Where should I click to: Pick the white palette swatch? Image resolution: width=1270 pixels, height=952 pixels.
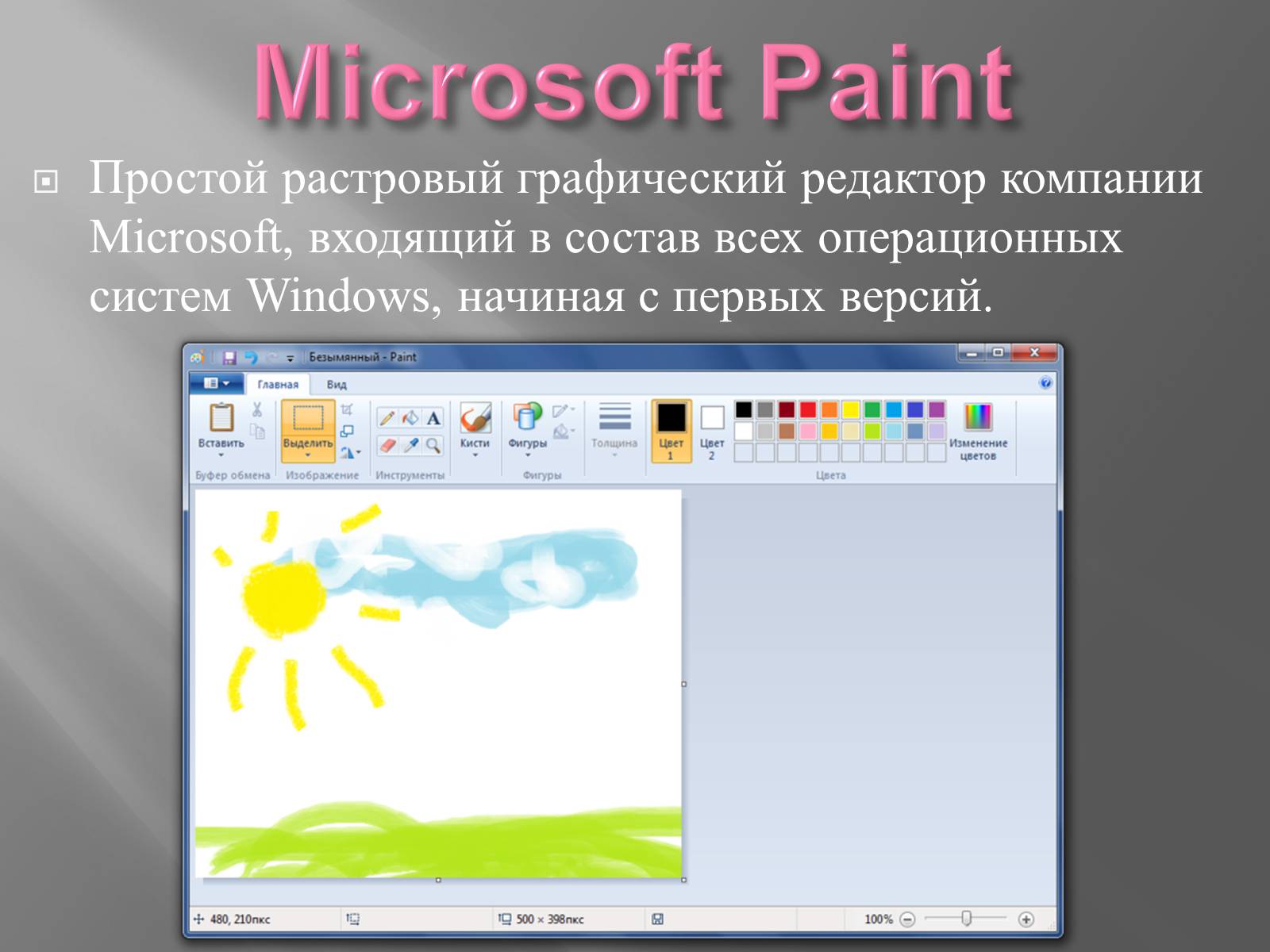click(x=743, y=431)
